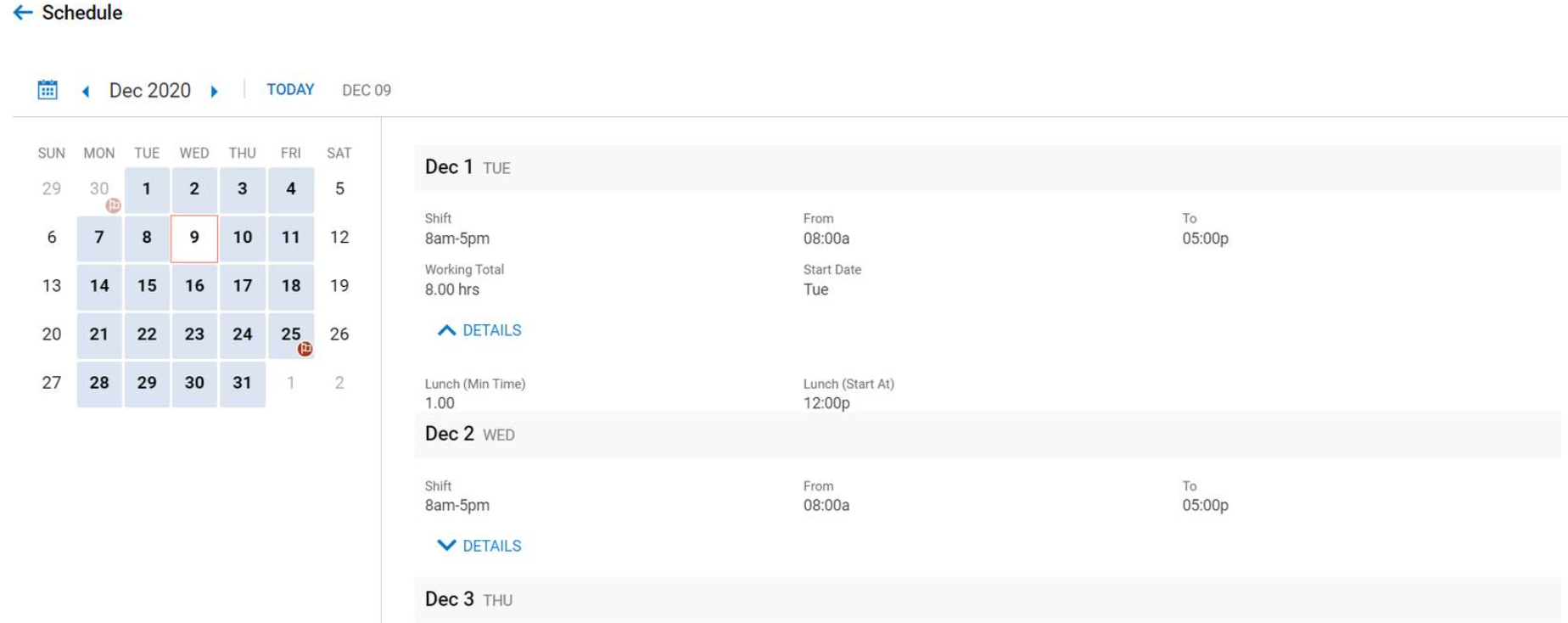Screen dimensions: 1568x623
Task: Select December 16 in the calendar
Action: coord(194,286)
